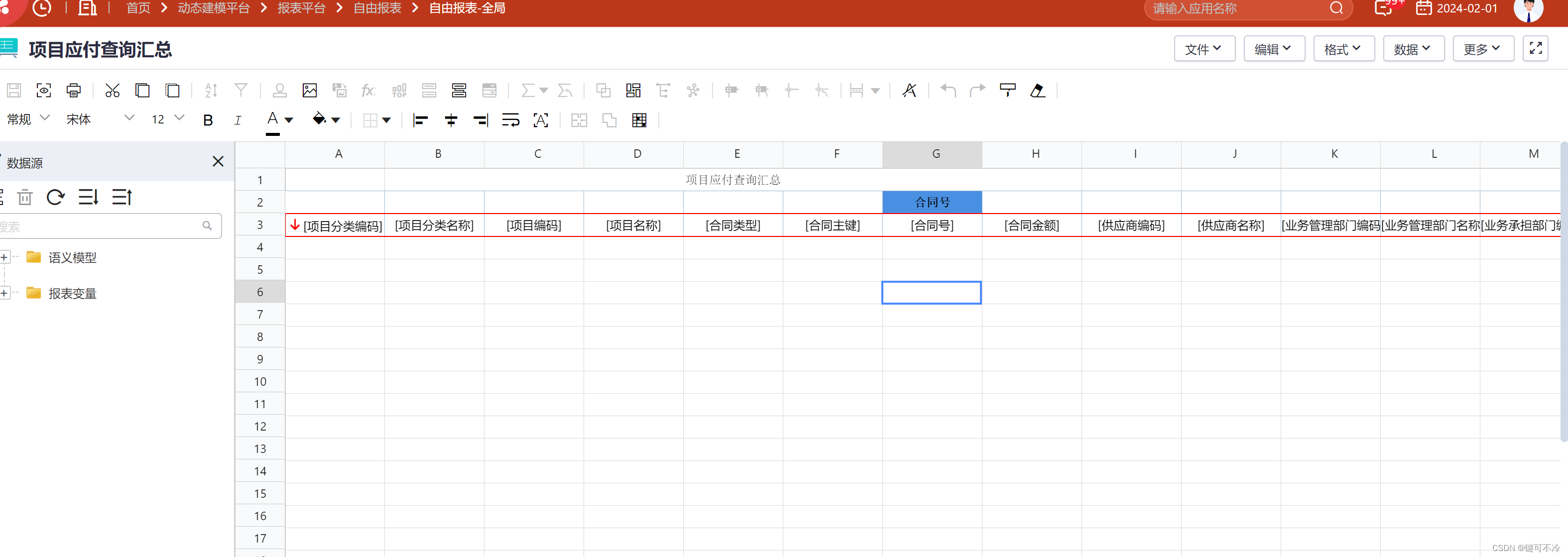Toggle bold formatting
The image size is (1568, 557).
click(208, 120)
